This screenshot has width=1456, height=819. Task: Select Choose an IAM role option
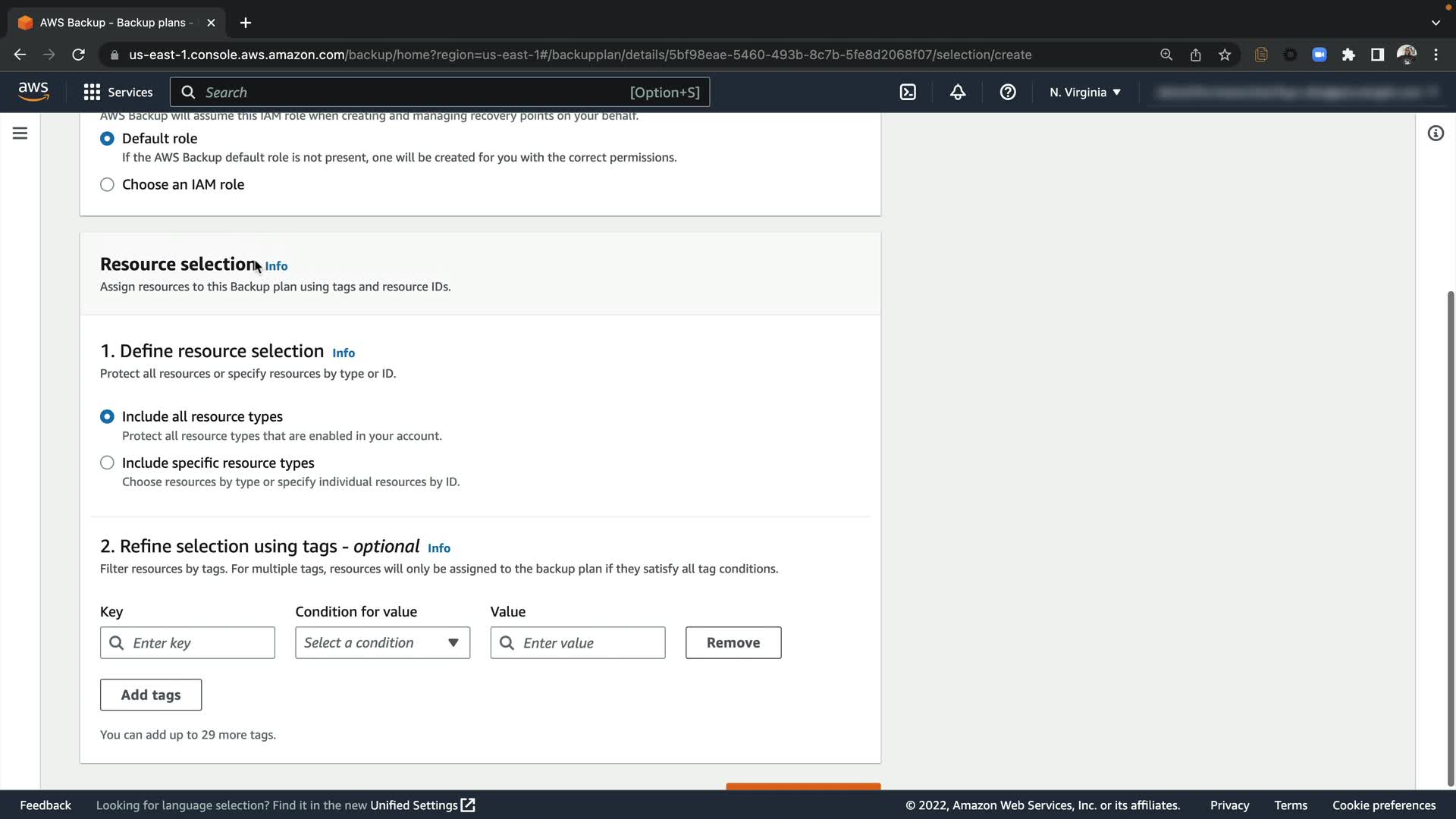107,184
